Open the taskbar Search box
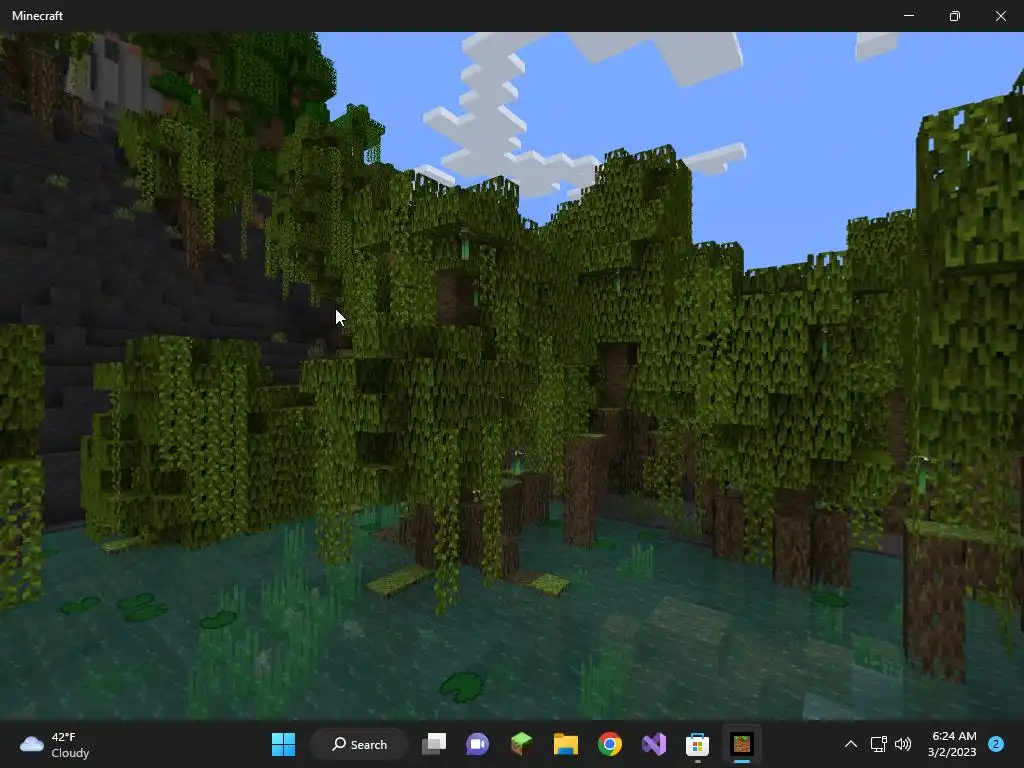The width and height of the screenshot is (1024, 768). pos(359,744)
